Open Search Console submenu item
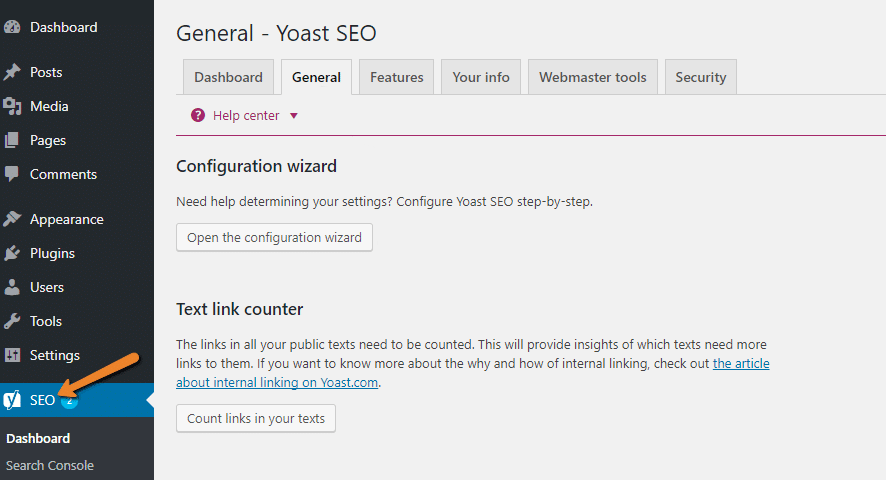 click(x=50, y=465)
